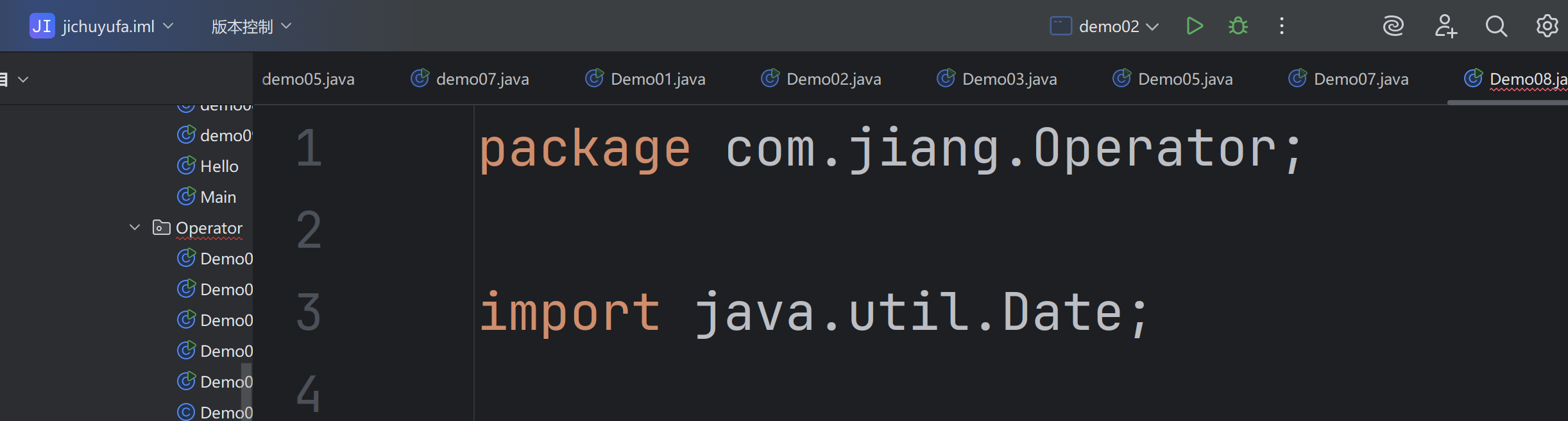Switch to the demo05.java tab
Screen dimensions: 1568x421
[308, 79]
